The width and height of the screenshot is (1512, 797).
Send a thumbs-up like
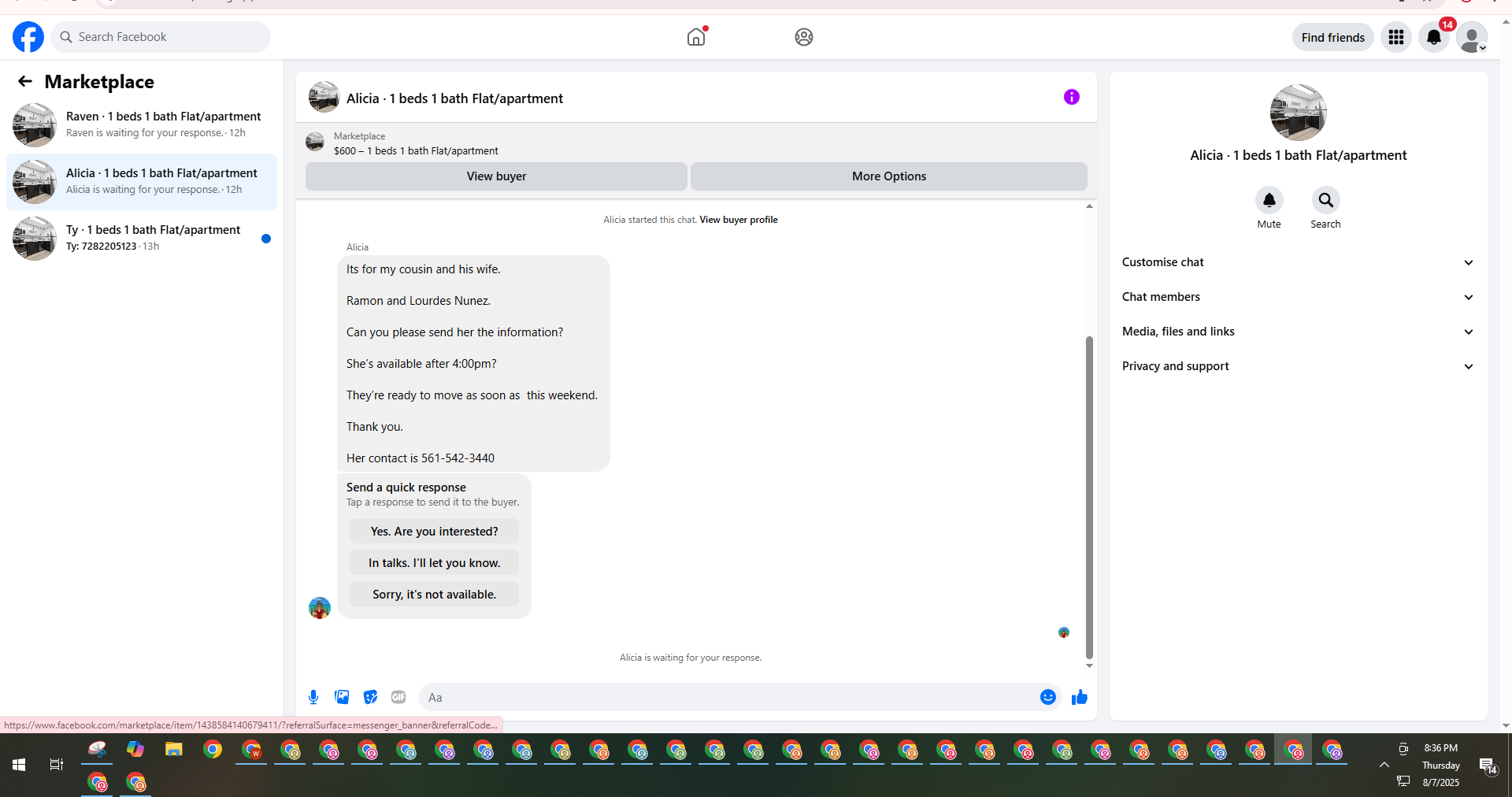pyautogui.click(x=1079, y=697)
